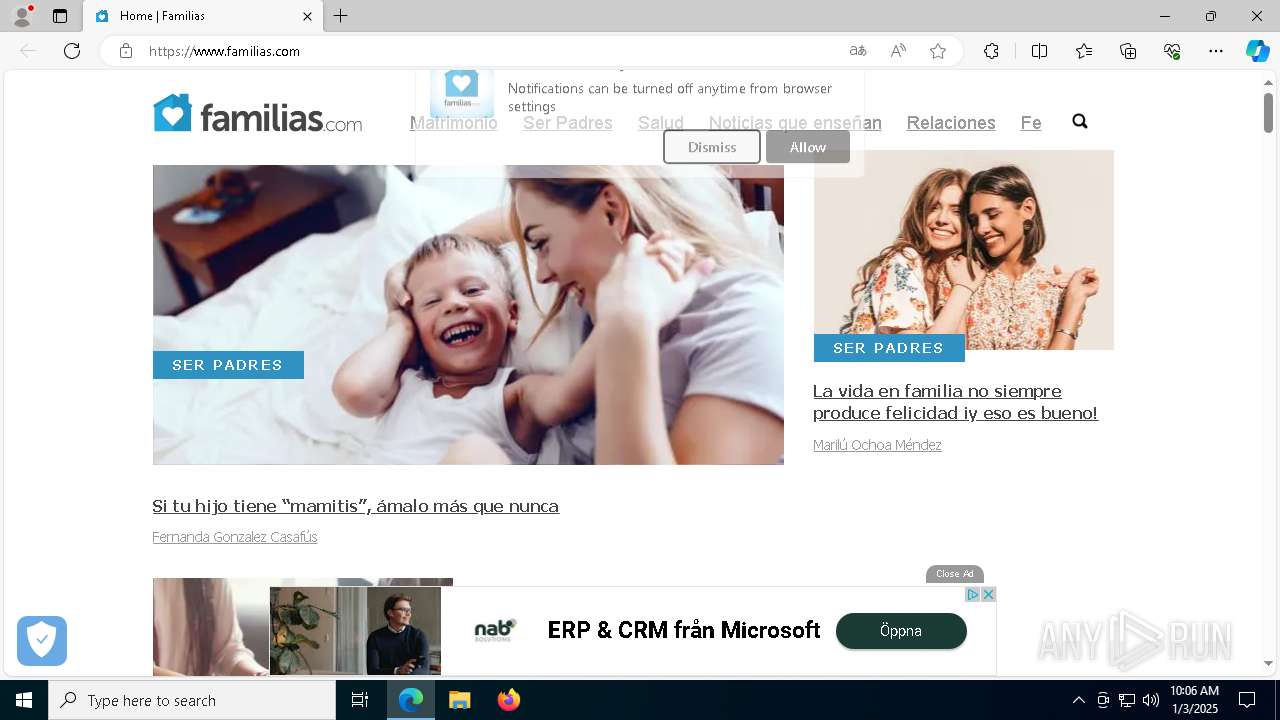This screenshot has width=1280, height=720.
Task: Open Settings and more ellipsis menu
Action: tap(1216, 51)
